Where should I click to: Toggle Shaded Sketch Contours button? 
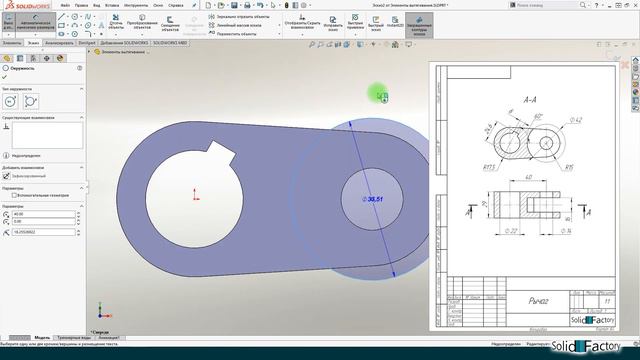419,25
